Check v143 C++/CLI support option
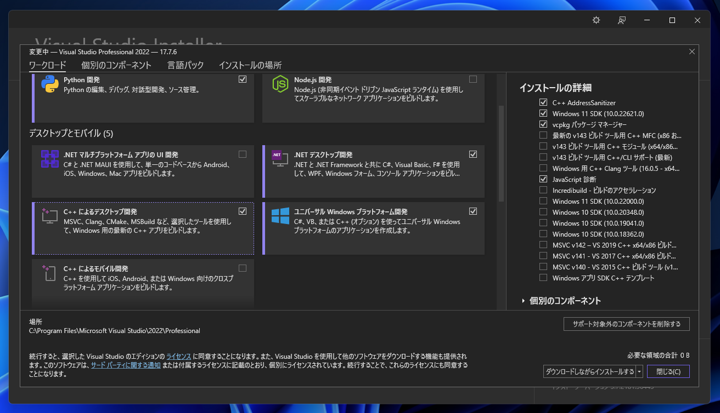This screenshot has width=720, height=413. [543, 157]
